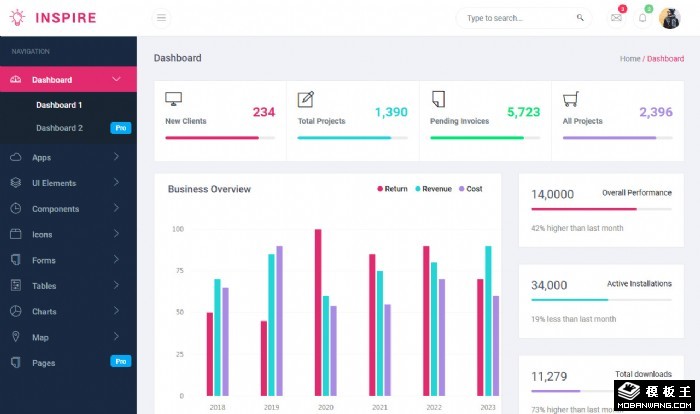This screenshot has width=700, height=414.
Task: Open the user profile avatar
Action: point(669,18)
